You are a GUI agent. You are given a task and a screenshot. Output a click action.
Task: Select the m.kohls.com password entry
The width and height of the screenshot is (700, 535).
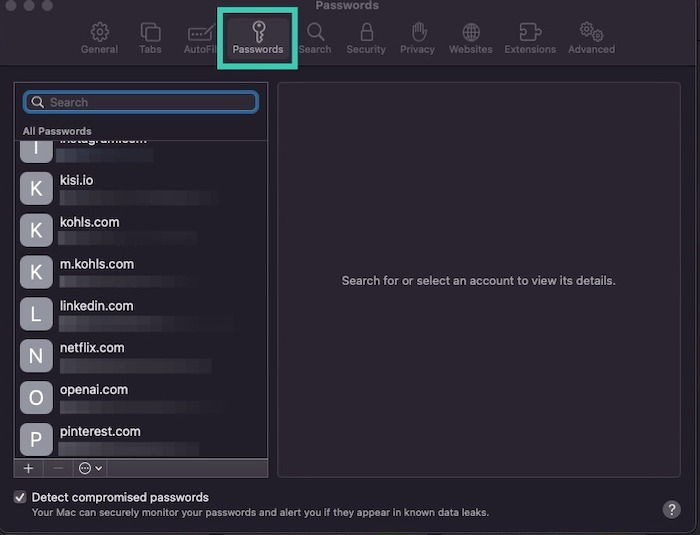141,272
